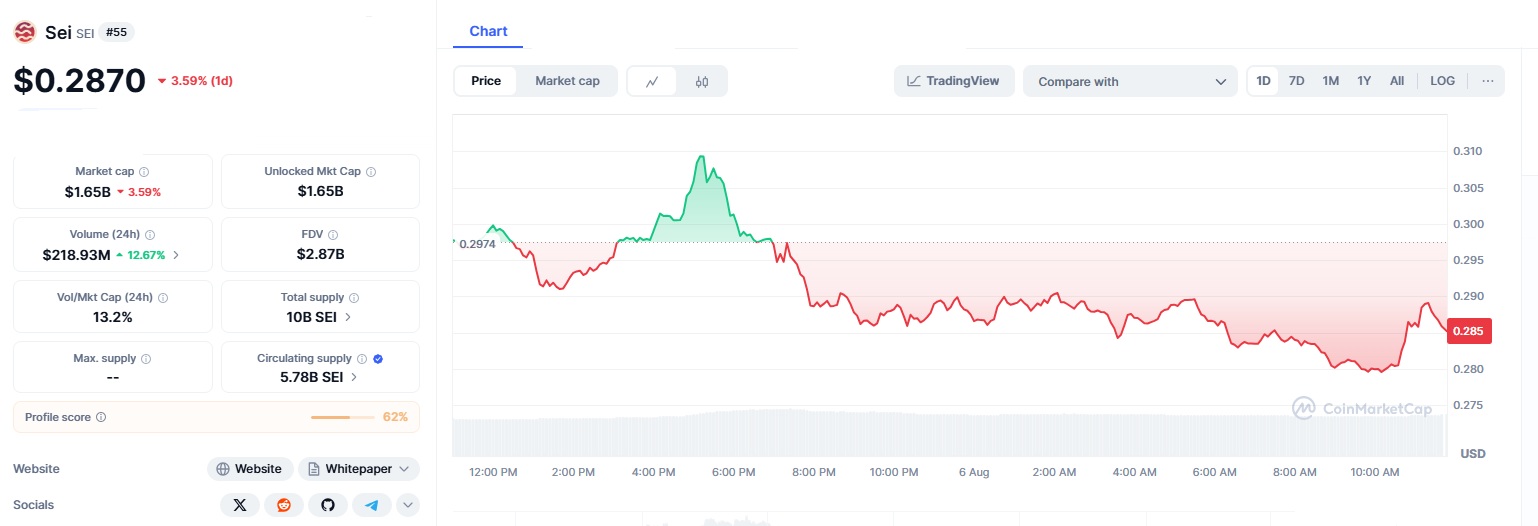Set chart range to 7D
1538x526 pixels.
[1296, 81]
